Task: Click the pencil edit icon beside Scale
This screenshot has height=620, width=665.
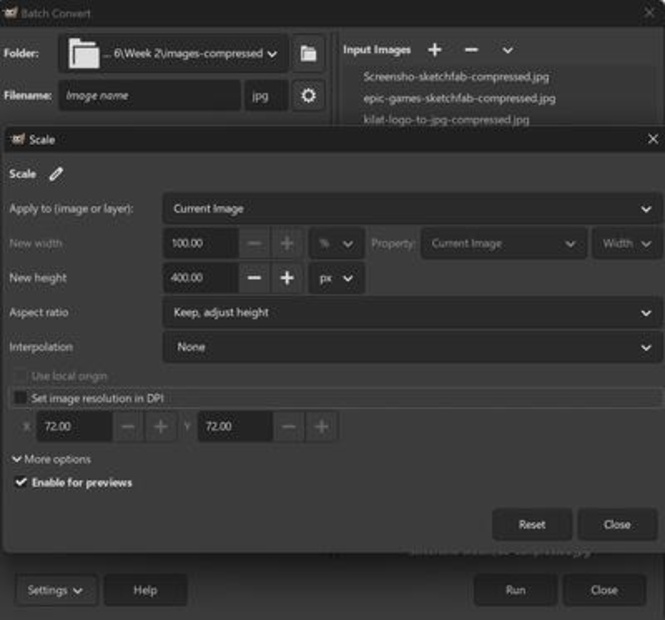Action: (56, 174)
